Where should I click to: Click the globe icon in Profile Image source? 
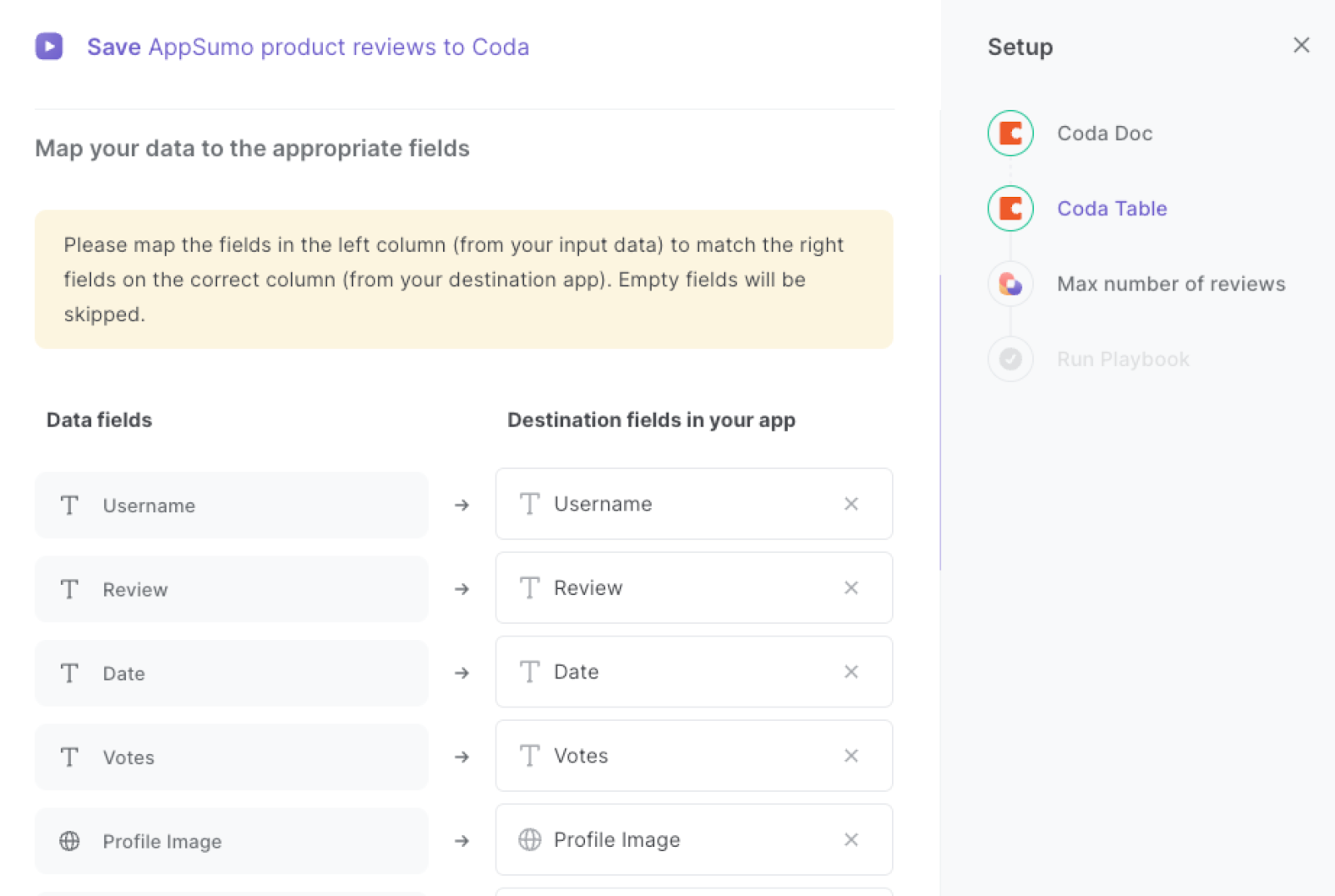(x=69, y=841)
